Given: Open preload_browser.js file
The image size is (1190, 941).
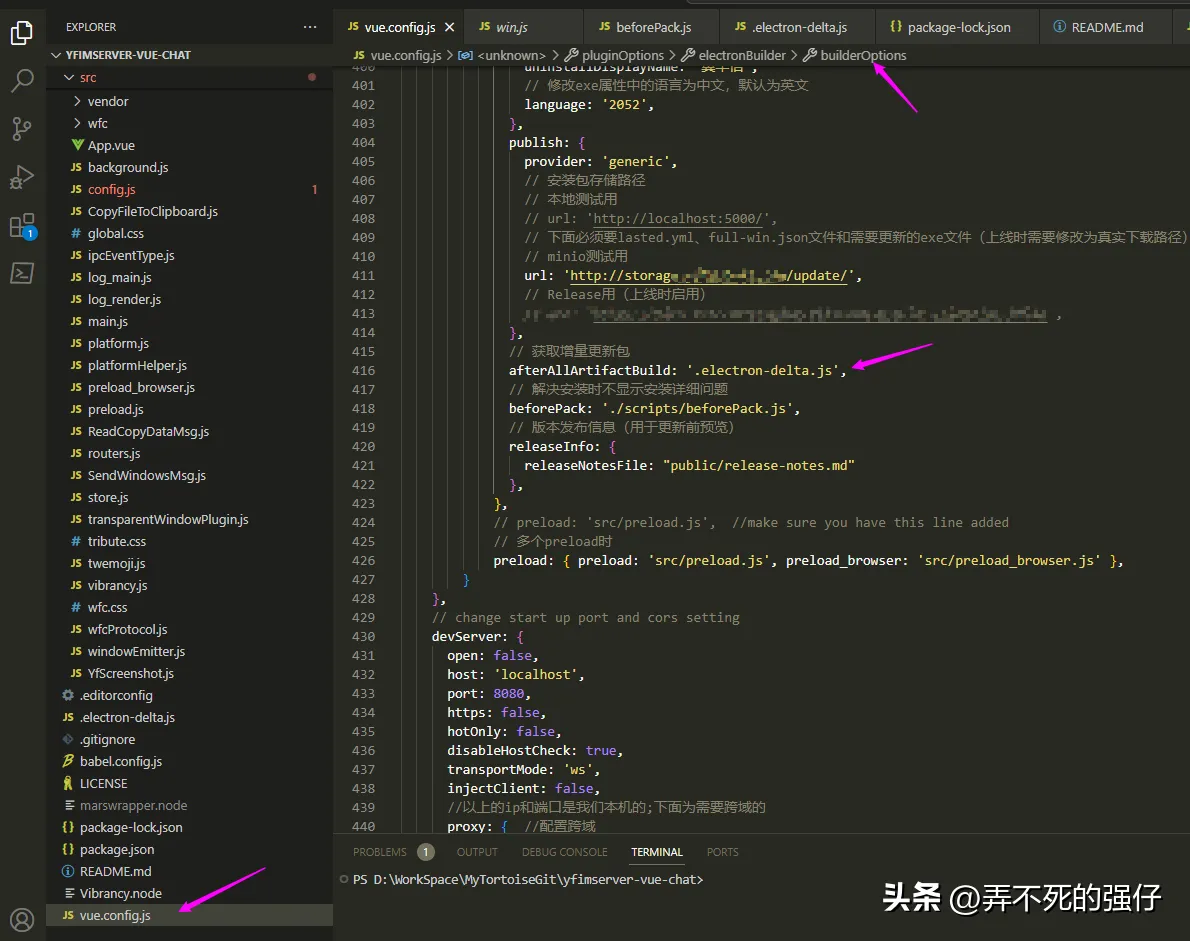Looking at the screenshot, I should (x=190, y=387).
